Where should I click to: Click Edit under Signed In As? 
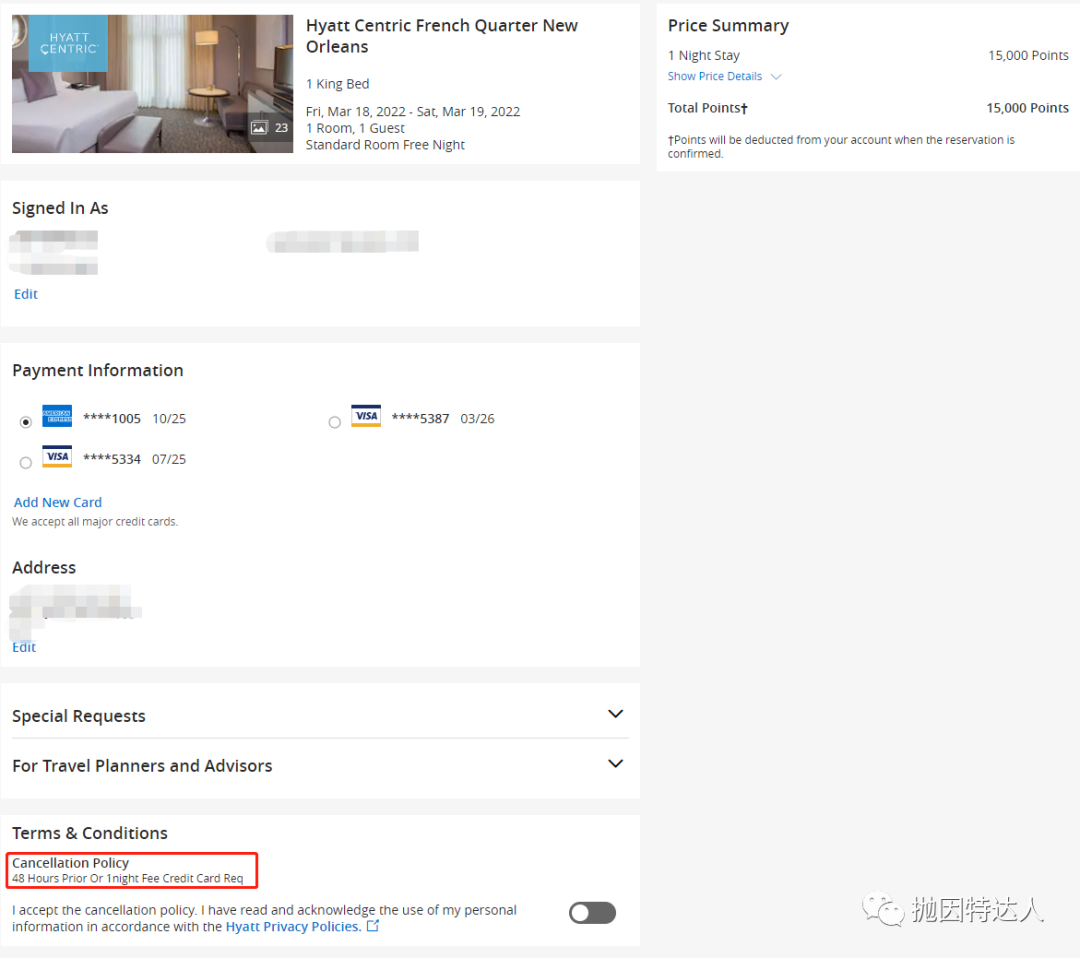coord(26,294)
